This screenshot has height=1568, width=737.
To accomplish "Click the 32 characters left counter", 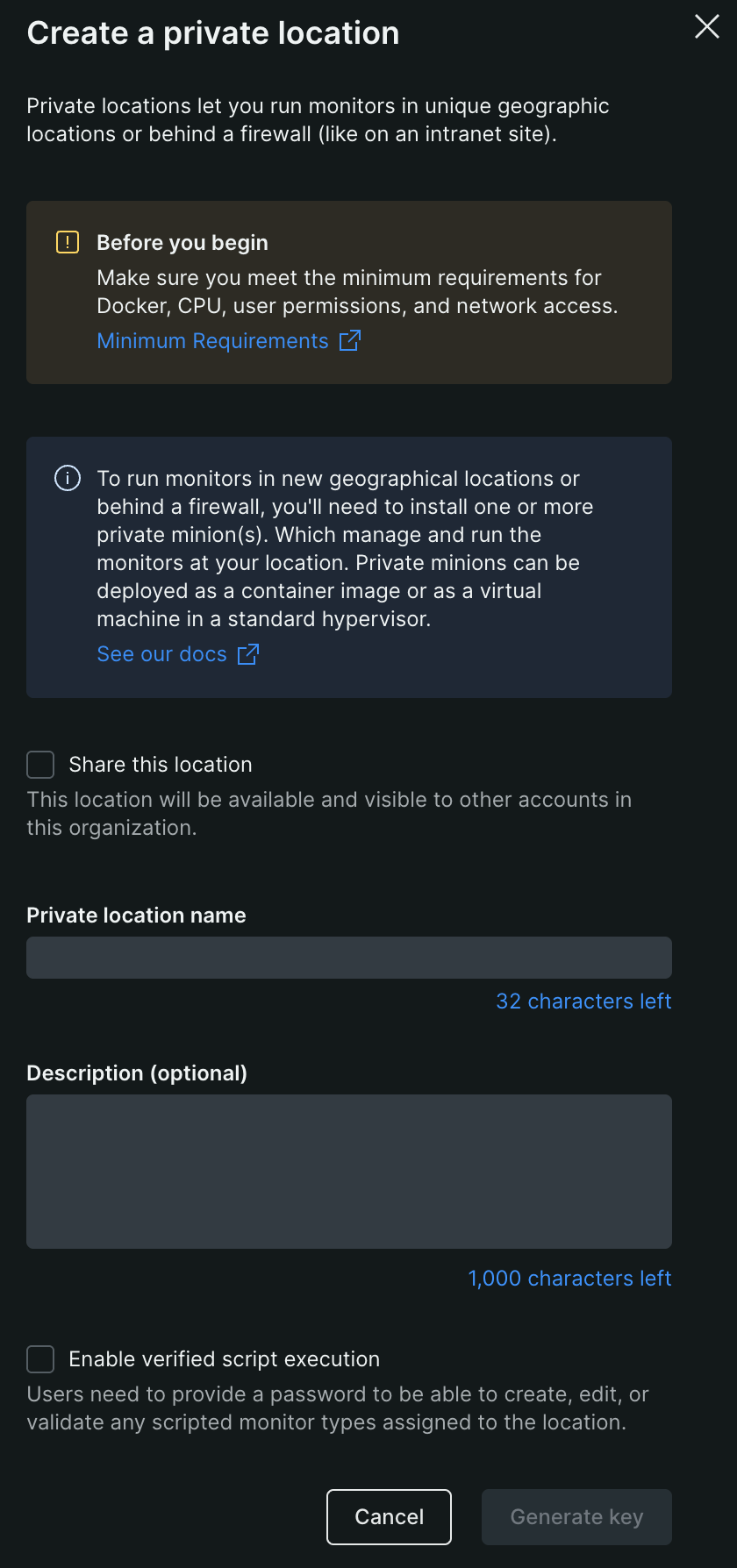I will tap(583, 1001).
